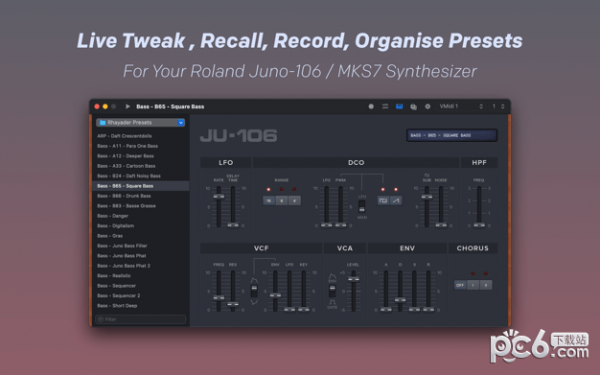Image resolution: width=600 pixels, height=375 pixels.
Task: Select preset Bass - A12 - Deeper Bass
Action: click(x=140, y=156)
